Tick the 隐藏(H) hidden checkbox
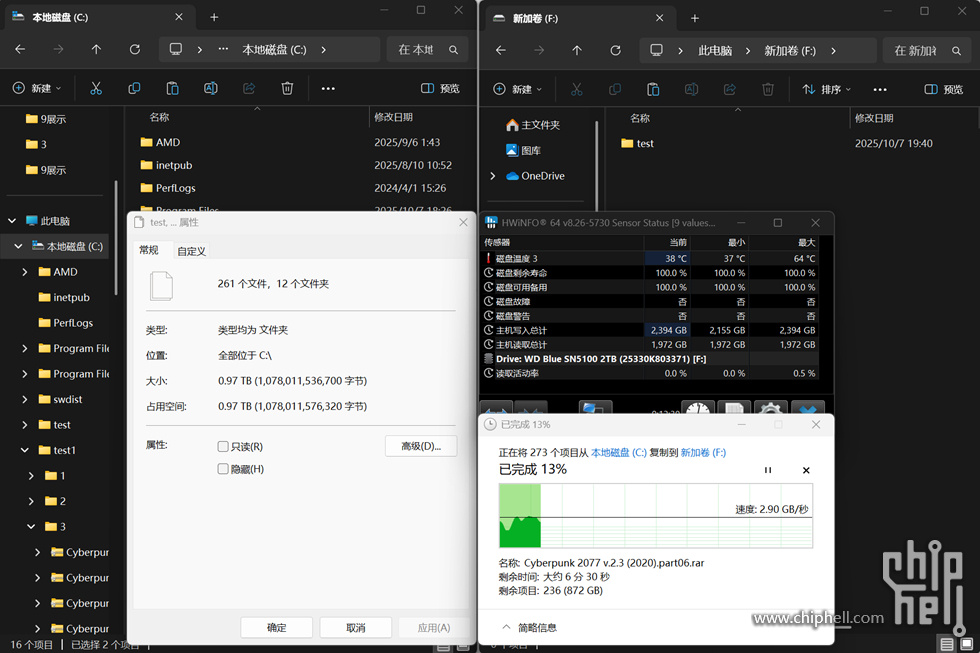The image size is (980, 653). click(x=223, y=469)
